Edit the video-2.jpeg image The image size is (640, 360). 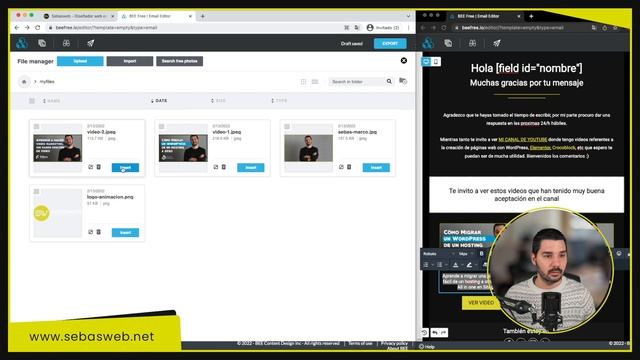[x=91, y=167]
